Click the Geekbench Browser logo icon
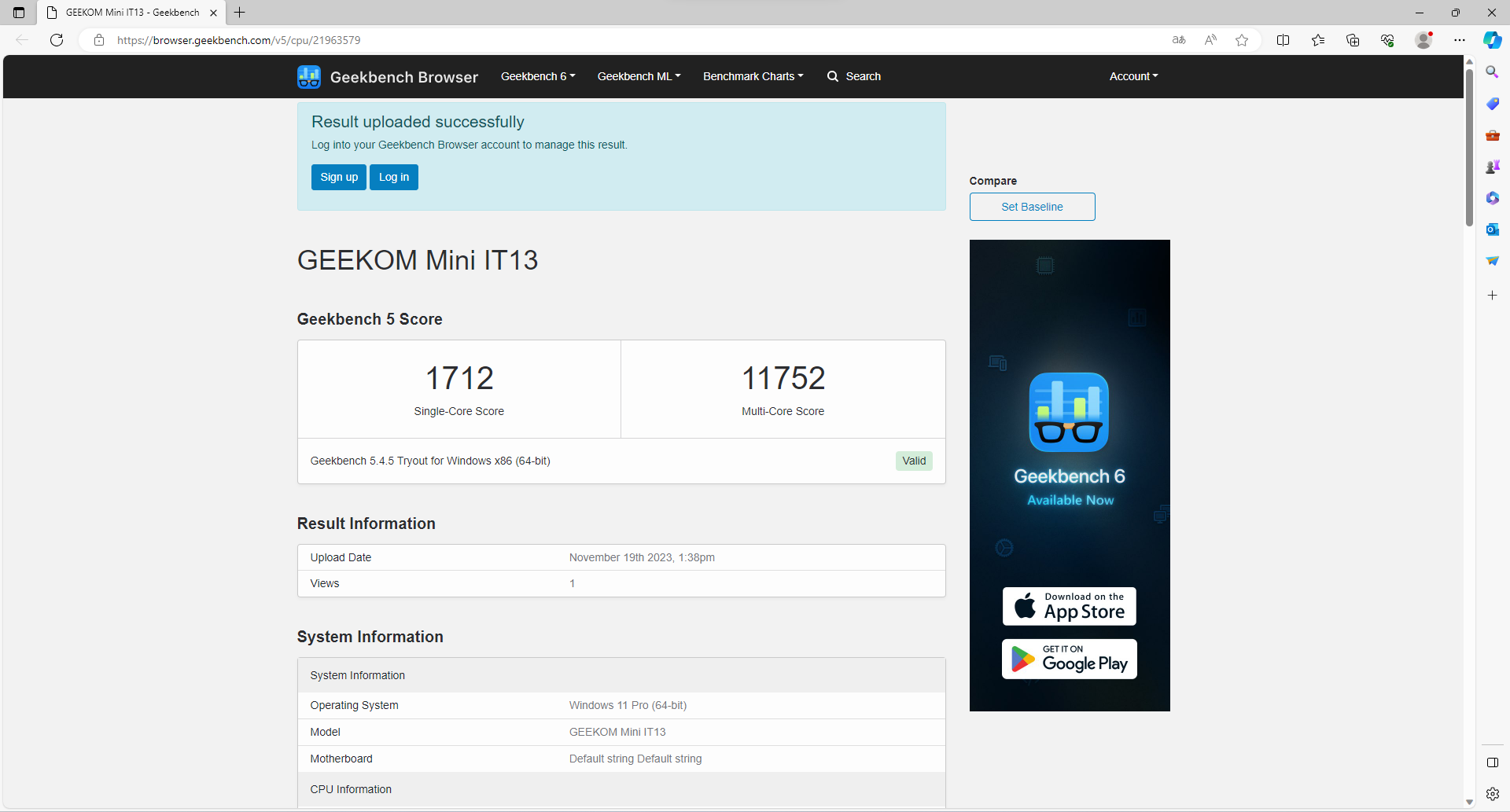 [308, 76]
